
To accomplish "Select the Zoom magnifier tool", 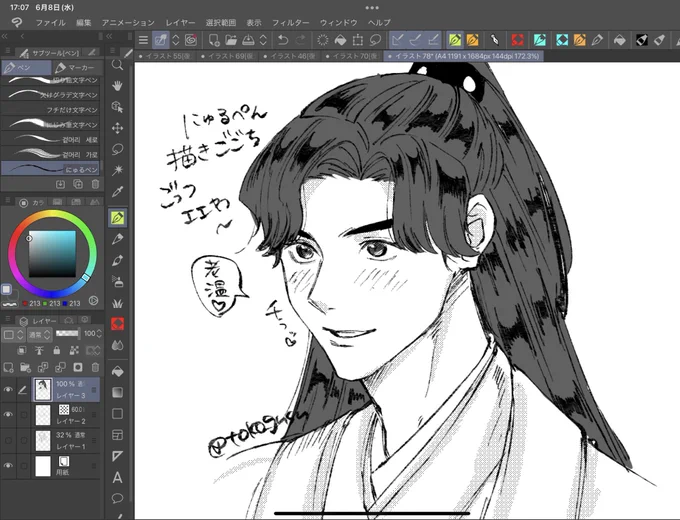I will coord(117,65).
